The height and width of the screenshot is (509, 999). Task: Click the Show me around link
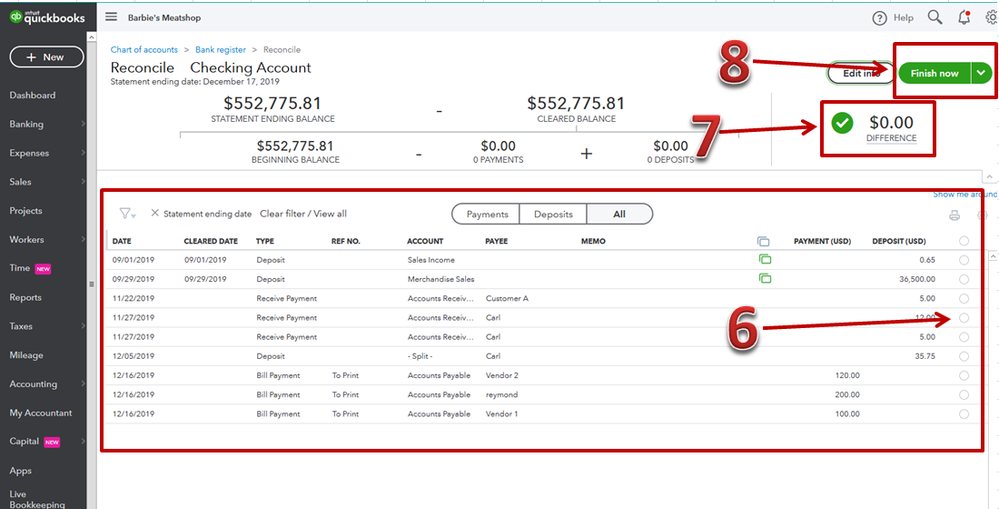click(966, 194)
